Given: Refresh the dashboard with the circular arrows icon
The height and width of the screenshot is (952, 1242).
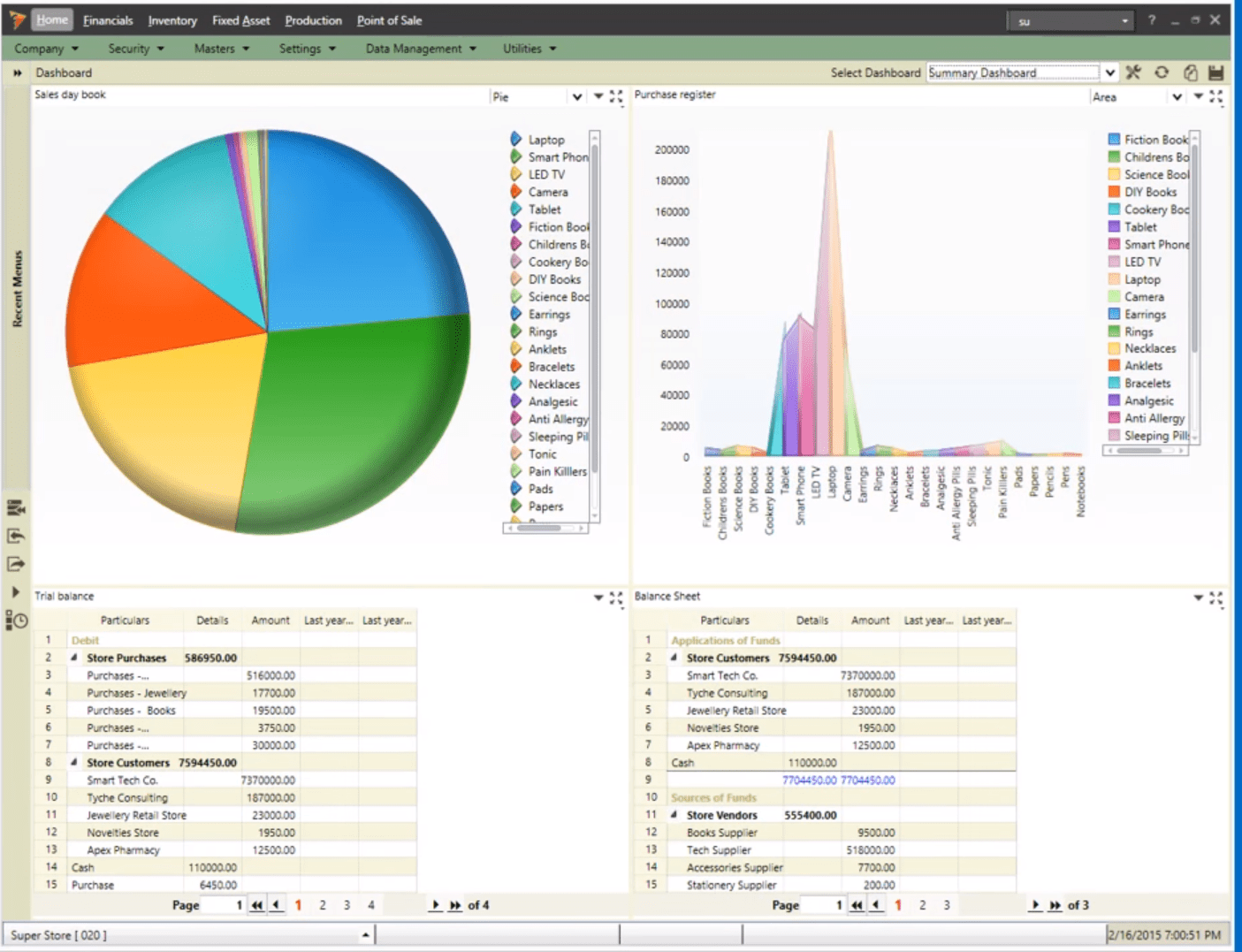Looking at the screenshot, I should click(1162, 72).
